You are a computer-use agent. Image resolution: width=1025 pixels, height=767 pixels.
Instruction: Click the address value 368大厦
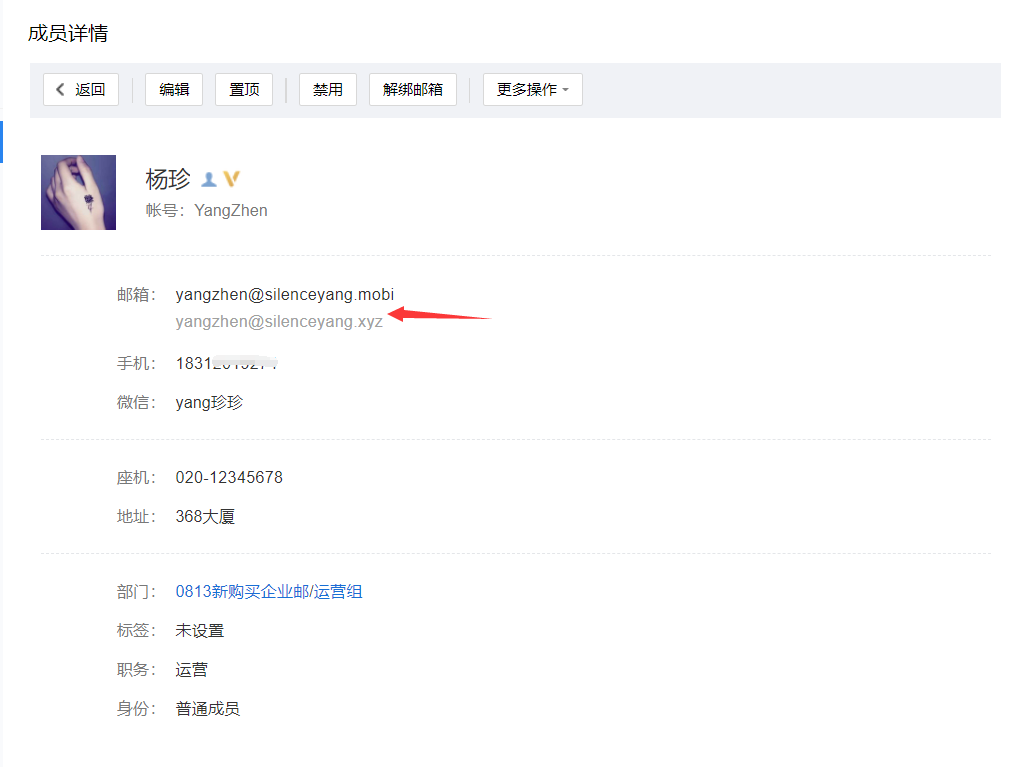205,516
